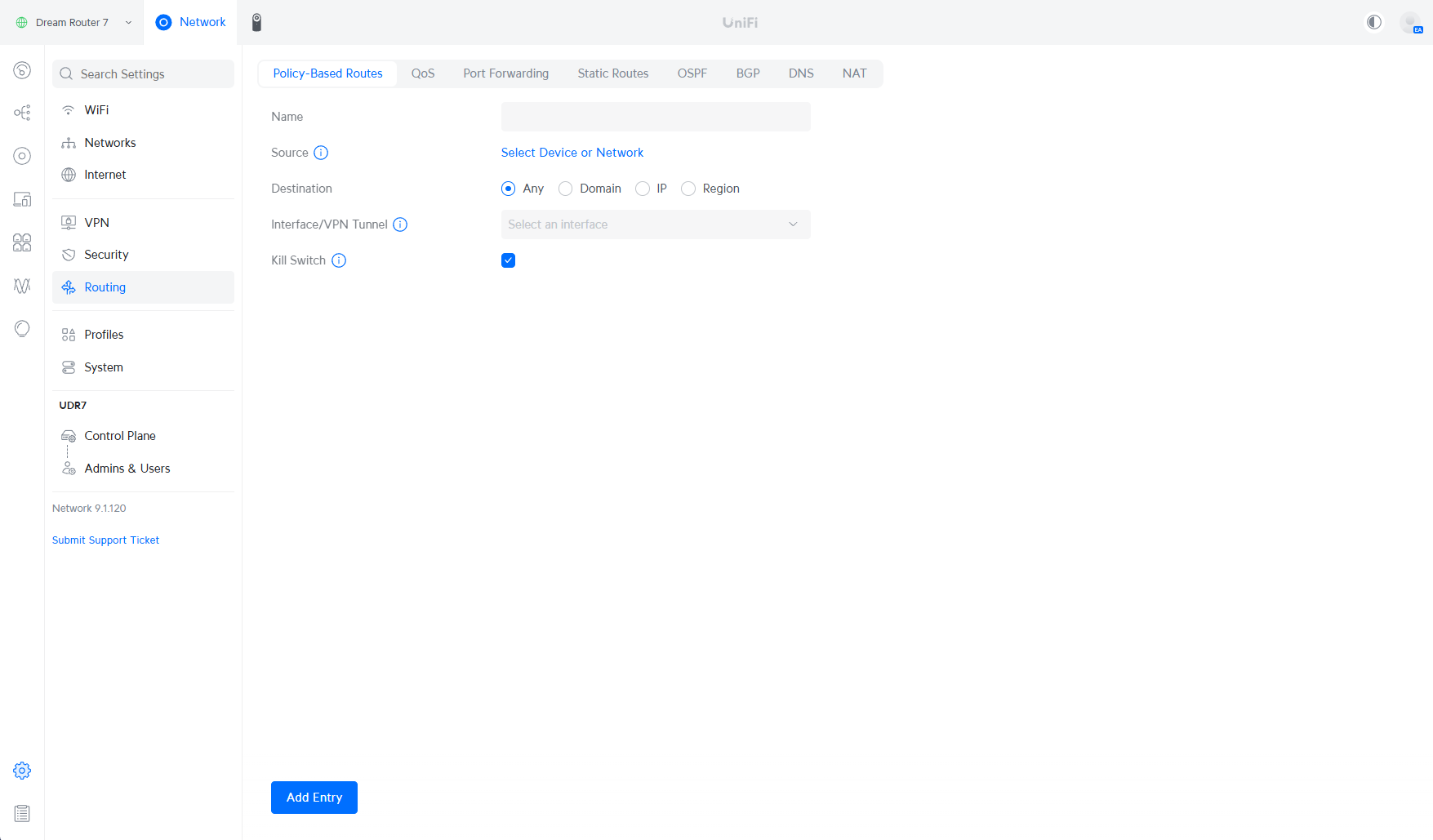
Task: Select the Region destination radio button
Action: [x=688, y=189]
